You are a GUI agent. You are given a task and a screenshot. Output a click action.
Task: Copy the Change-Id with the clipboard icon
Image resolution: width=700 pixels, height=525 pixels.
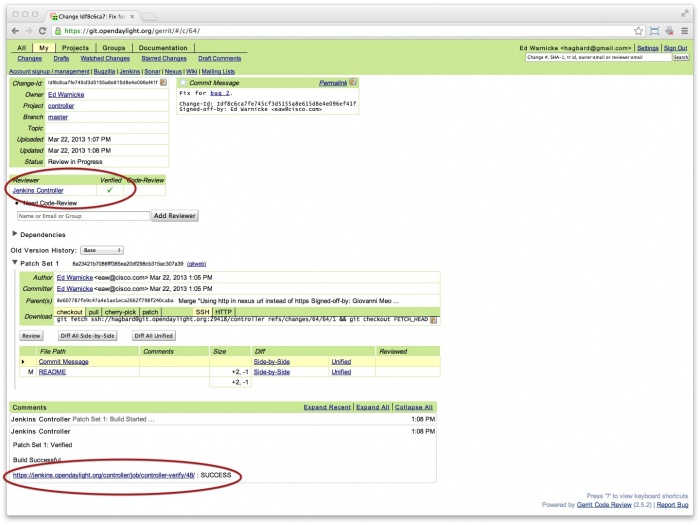point(163,83)
